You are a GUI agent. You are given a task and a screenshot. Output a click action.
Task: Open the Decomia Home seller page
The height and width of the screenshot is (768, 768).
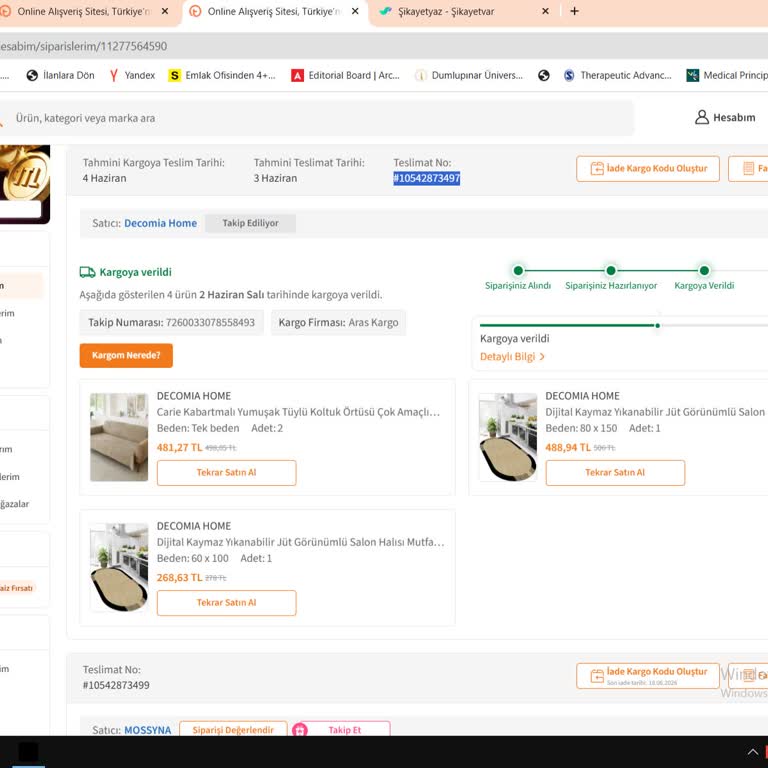click(160, 223)
